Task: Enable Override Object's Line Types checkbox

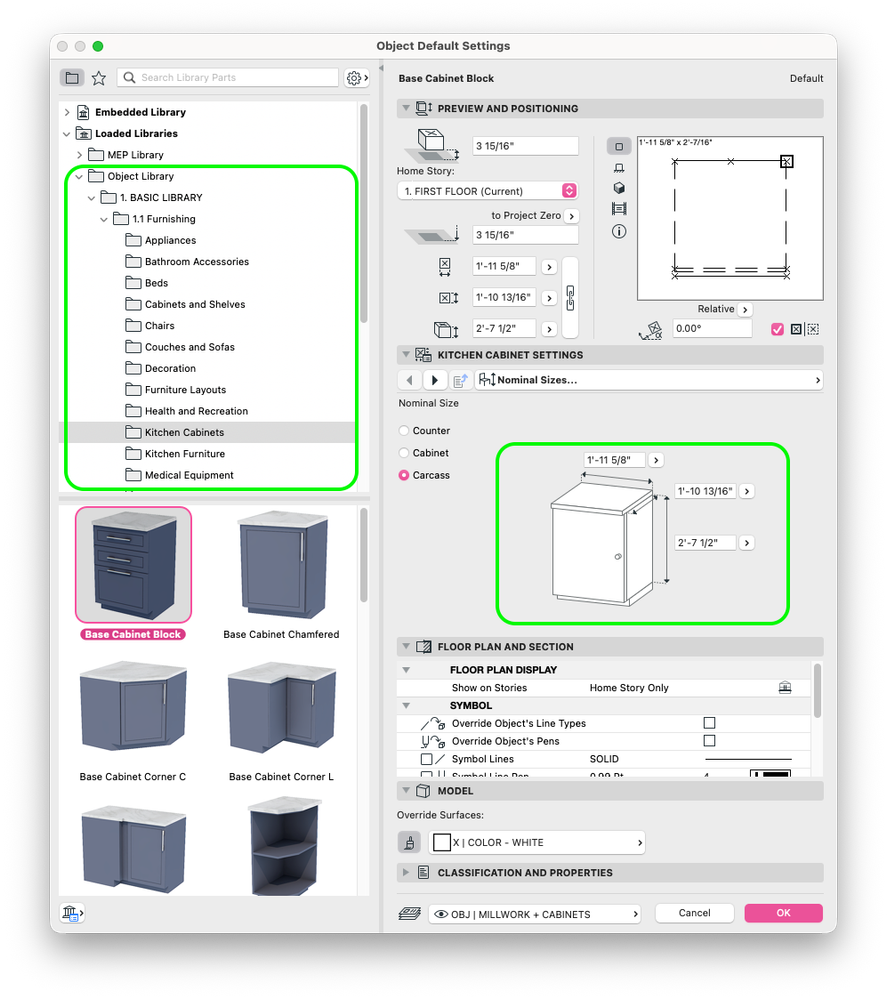Action: 709,723
